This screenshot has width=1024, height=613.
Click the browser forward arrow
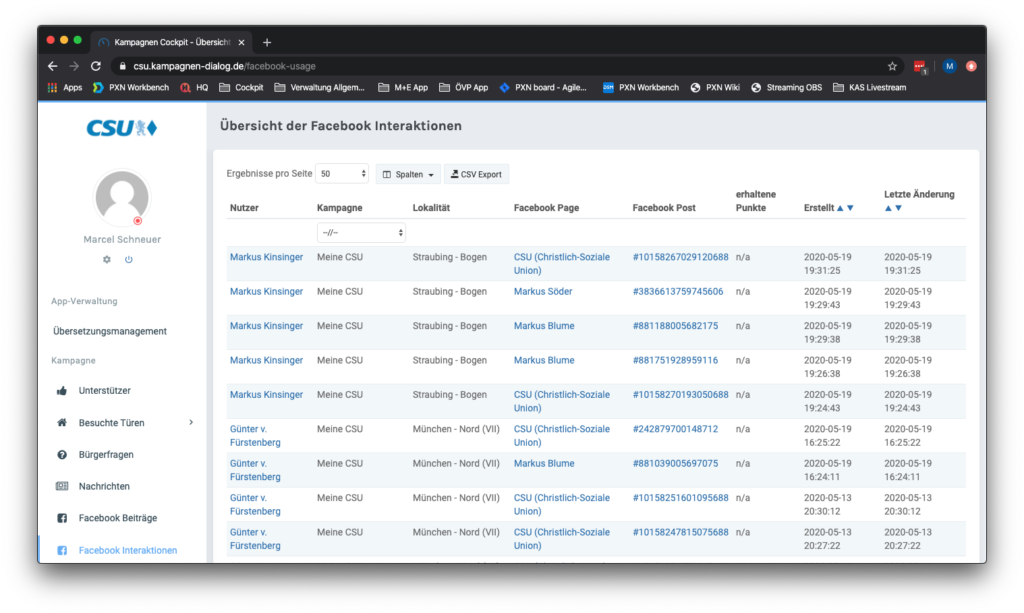point(74,66)
